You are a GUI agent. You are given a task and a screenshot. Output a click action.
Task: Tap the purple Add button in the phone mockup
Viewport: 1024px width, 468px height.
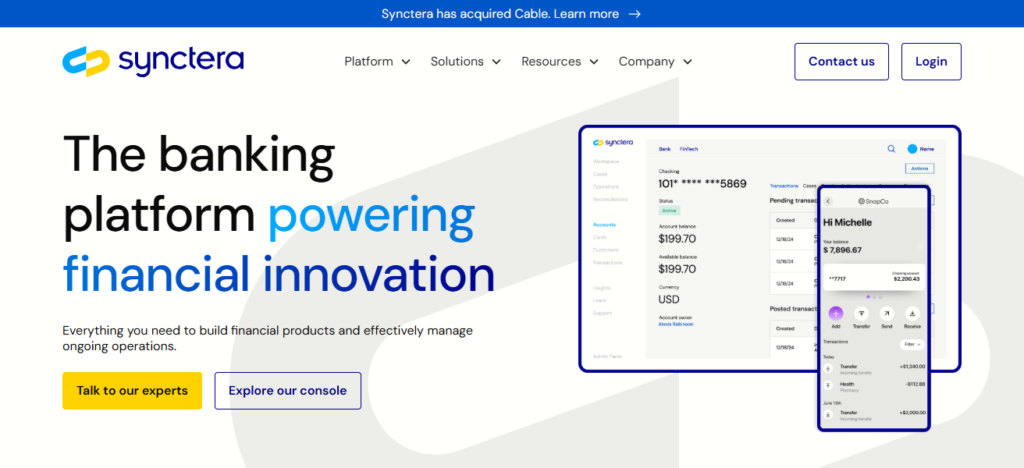[836, 313]
